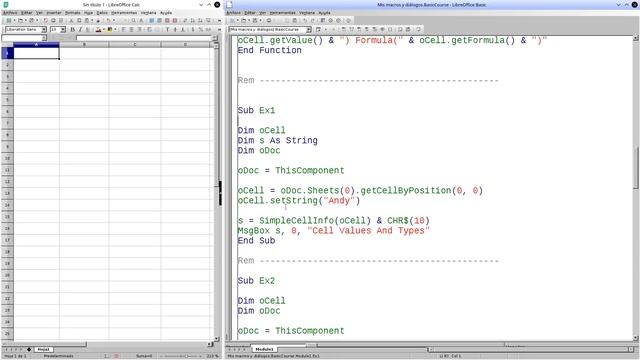Click the Undo icon in Basic IDE toolbar
This screenshot has height=360, width=640.
point(305,20)
